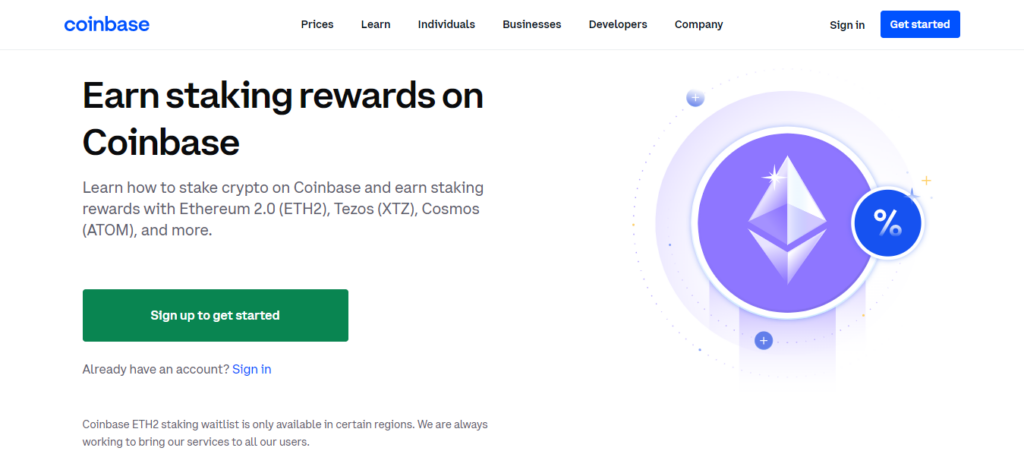Expand the Businesses navigation menu

tap(532, 25)
